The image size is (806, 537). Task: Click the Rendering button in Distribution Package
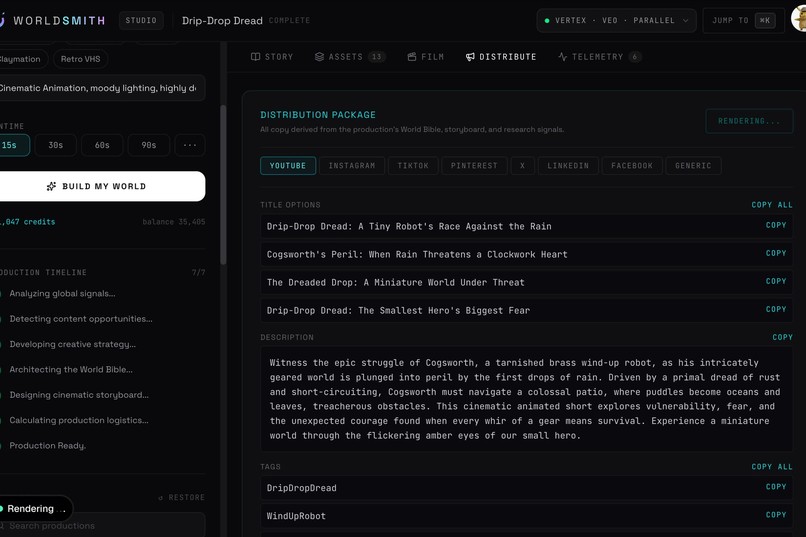(x=749, y=121)
